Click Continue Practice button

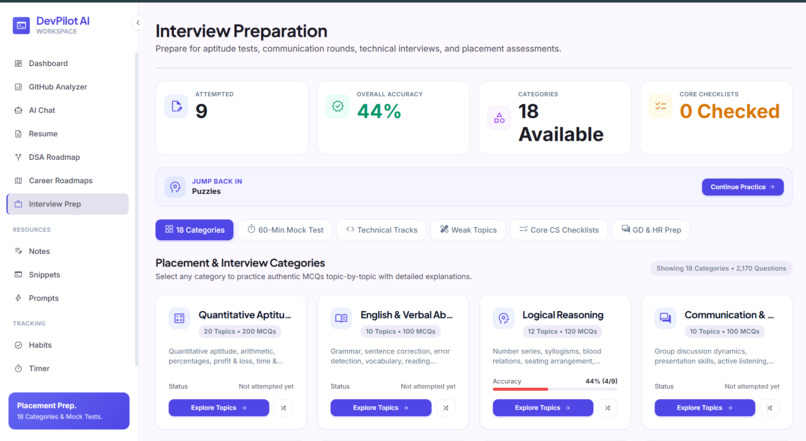(743, 187)
